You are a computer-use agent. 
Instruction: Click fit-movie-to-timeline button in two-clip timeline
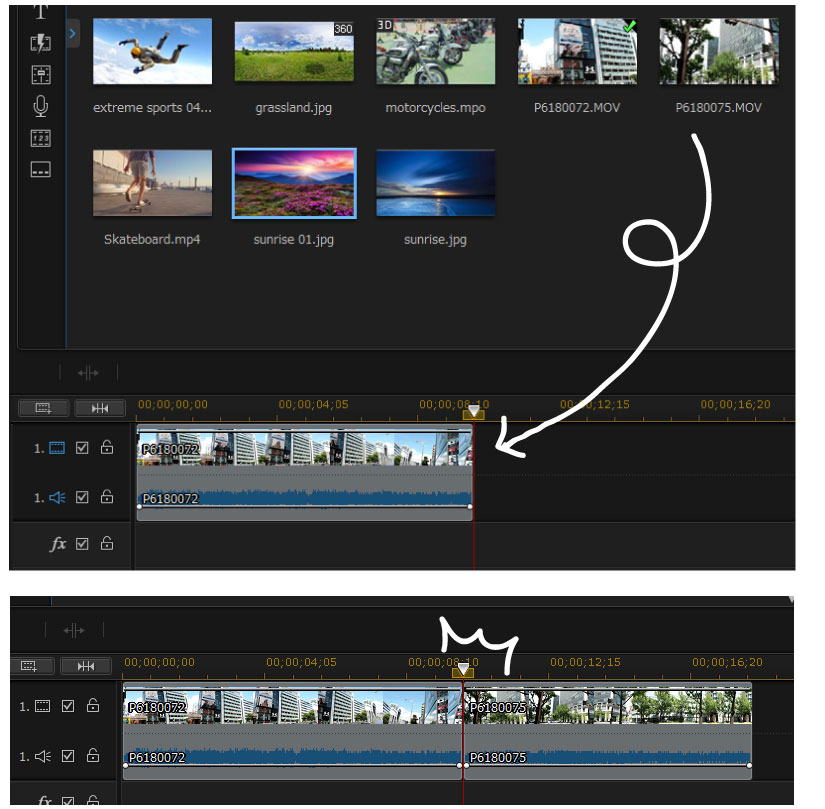coord(85,666)
